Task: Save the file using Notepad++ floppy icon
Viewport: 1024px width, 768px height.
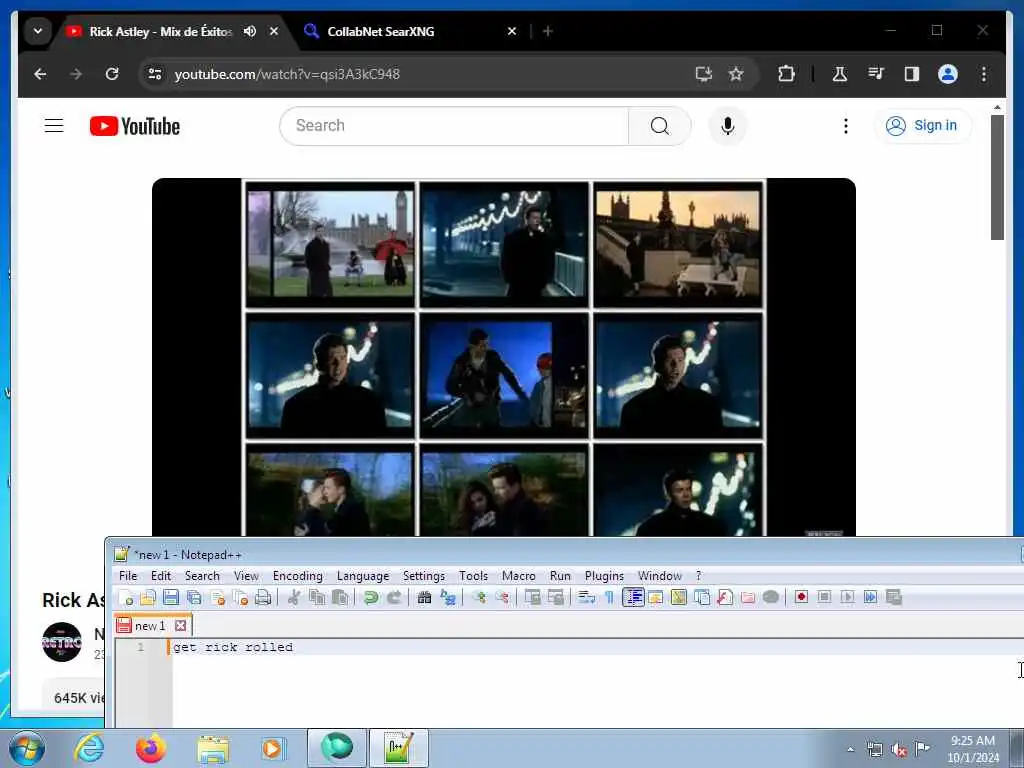Action: coord(171,597)
